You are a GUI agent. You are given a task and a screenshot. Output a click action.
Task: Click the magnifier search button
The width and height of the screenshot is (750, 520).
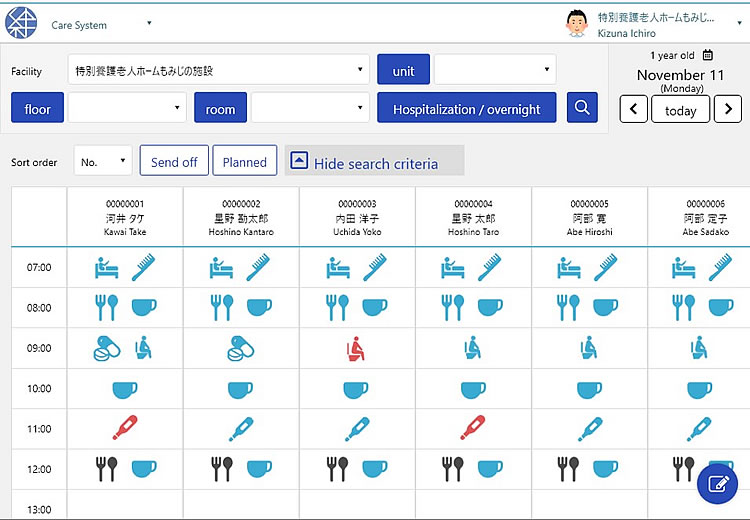[582, 107]
